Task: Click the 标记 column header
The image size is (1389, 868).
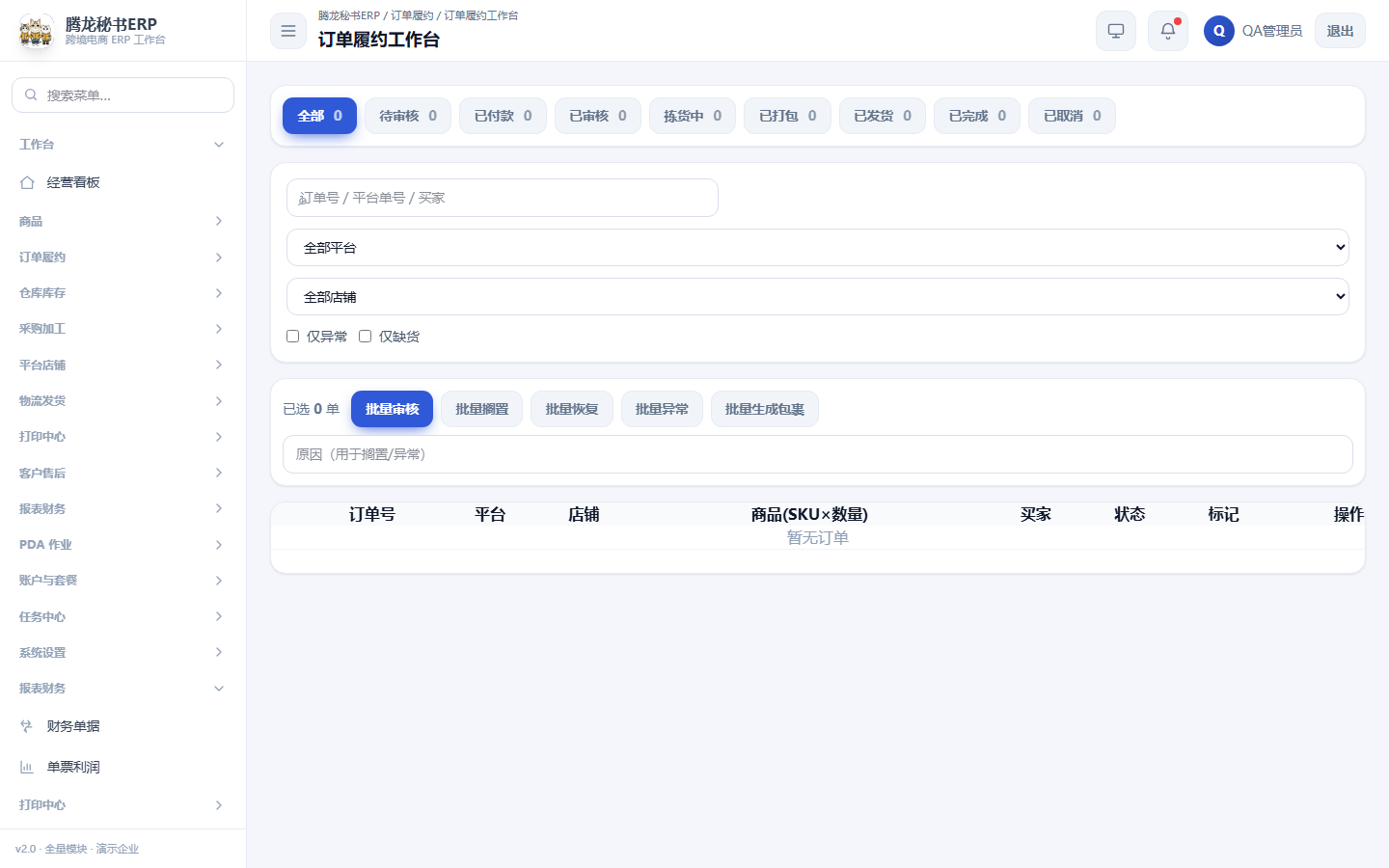Action: [1223, 514]
